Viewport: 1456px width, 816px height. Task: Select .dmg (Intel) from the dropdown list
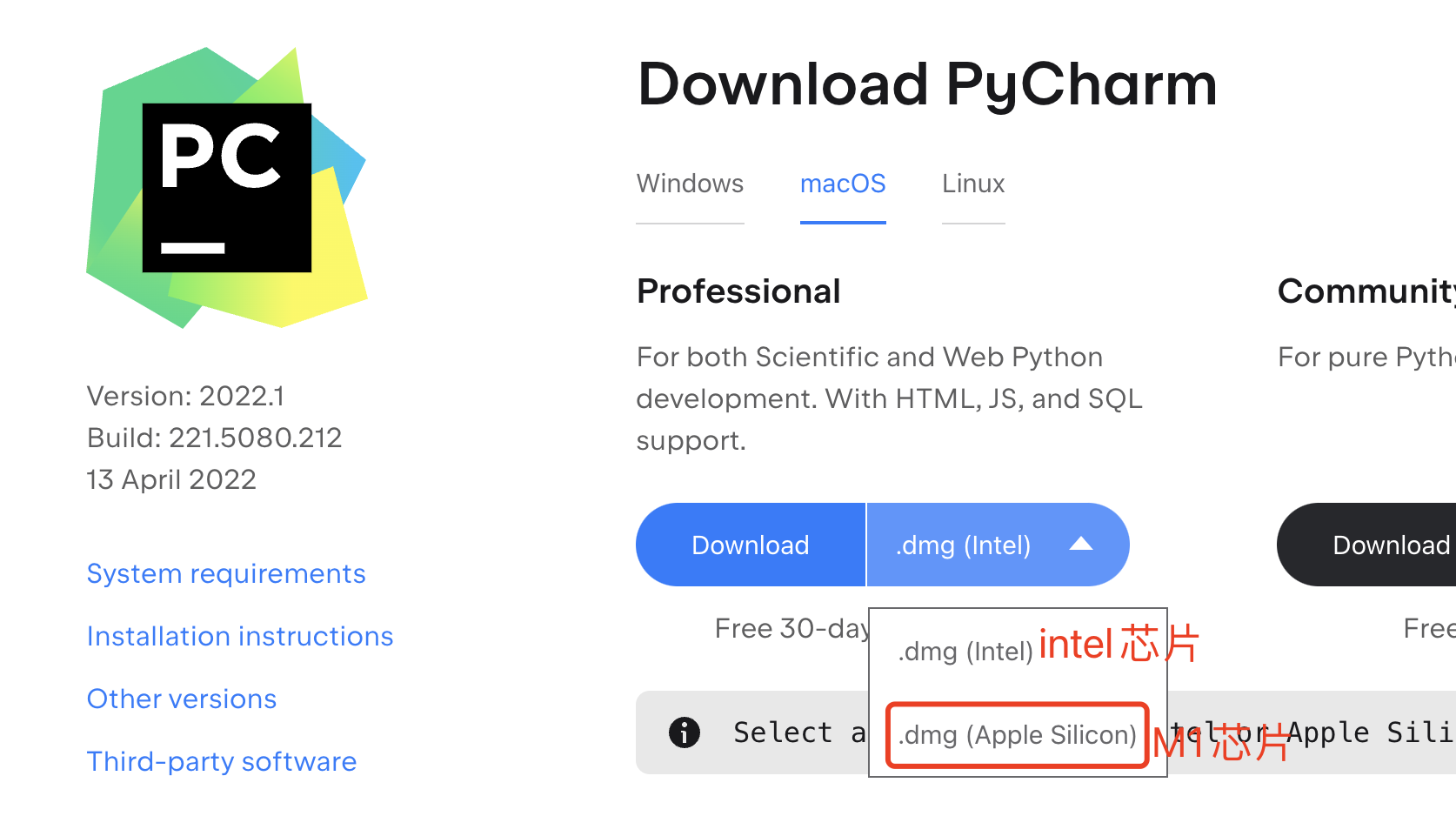(967, 652)
